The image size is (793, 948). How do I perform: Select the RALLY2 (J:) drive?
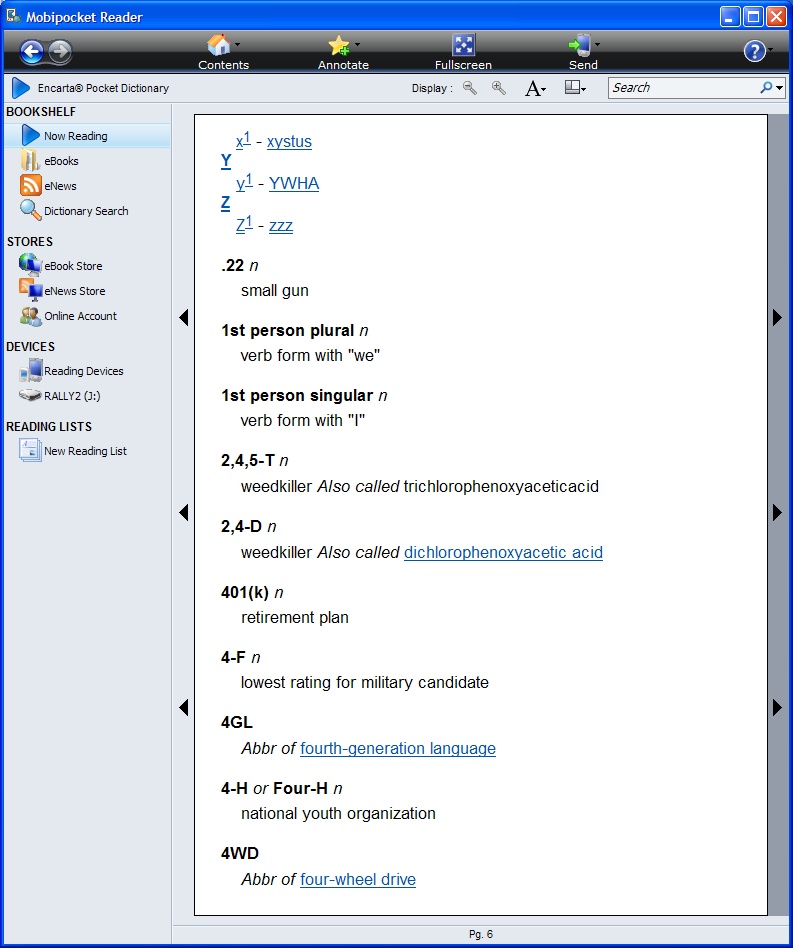[x=72, y=396]
